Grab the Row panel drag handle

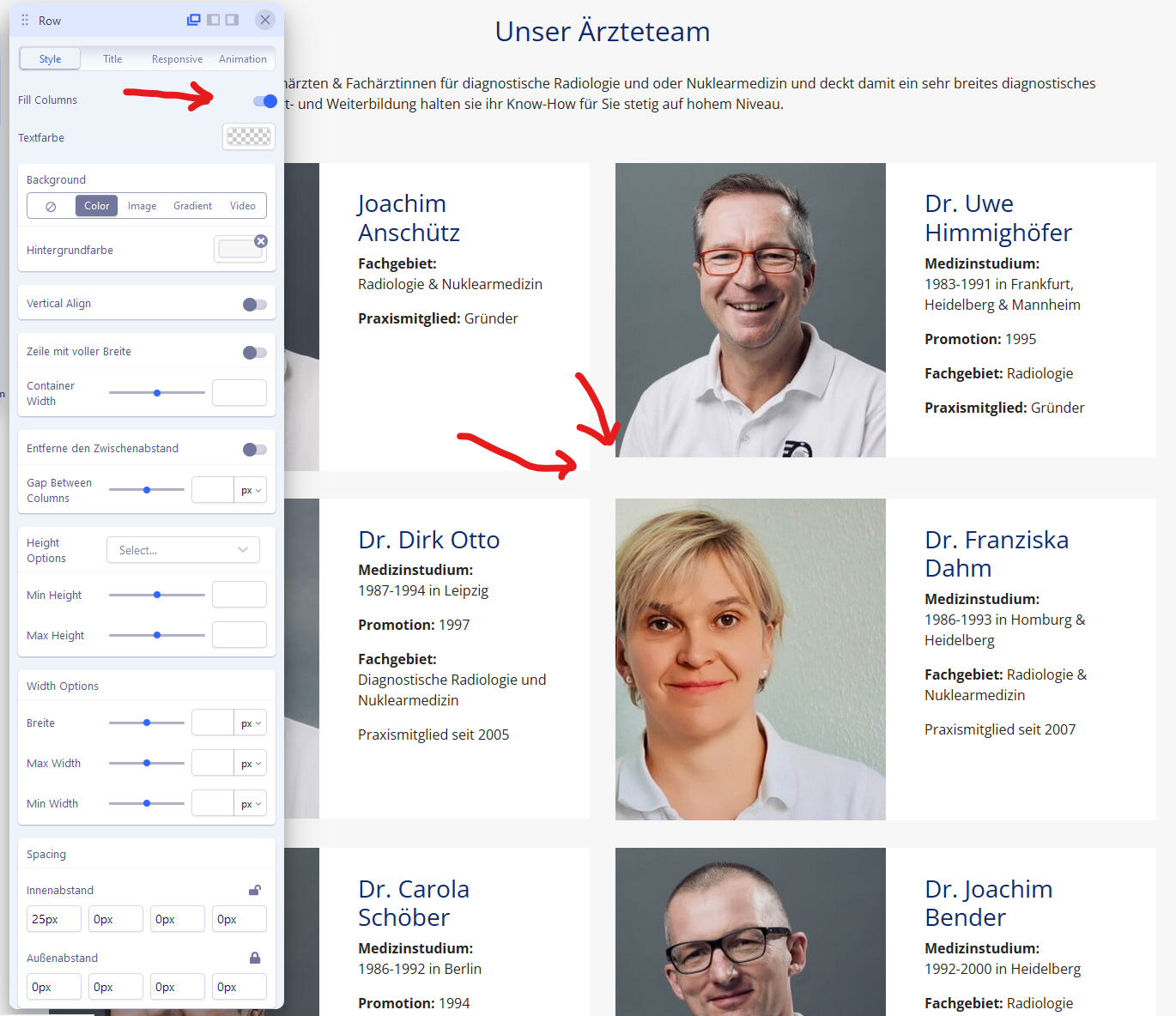point(25,20)
